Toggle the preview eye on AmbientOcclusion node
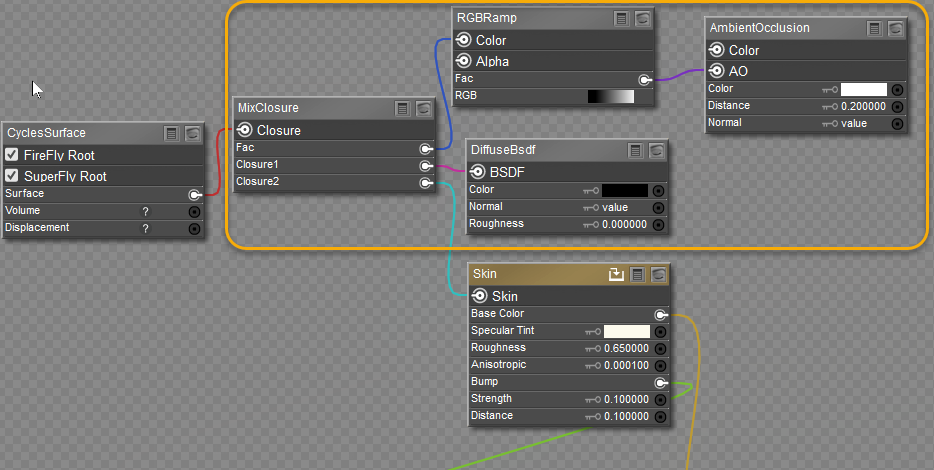Viewport: 934px width, 470px height. (895, 29)
